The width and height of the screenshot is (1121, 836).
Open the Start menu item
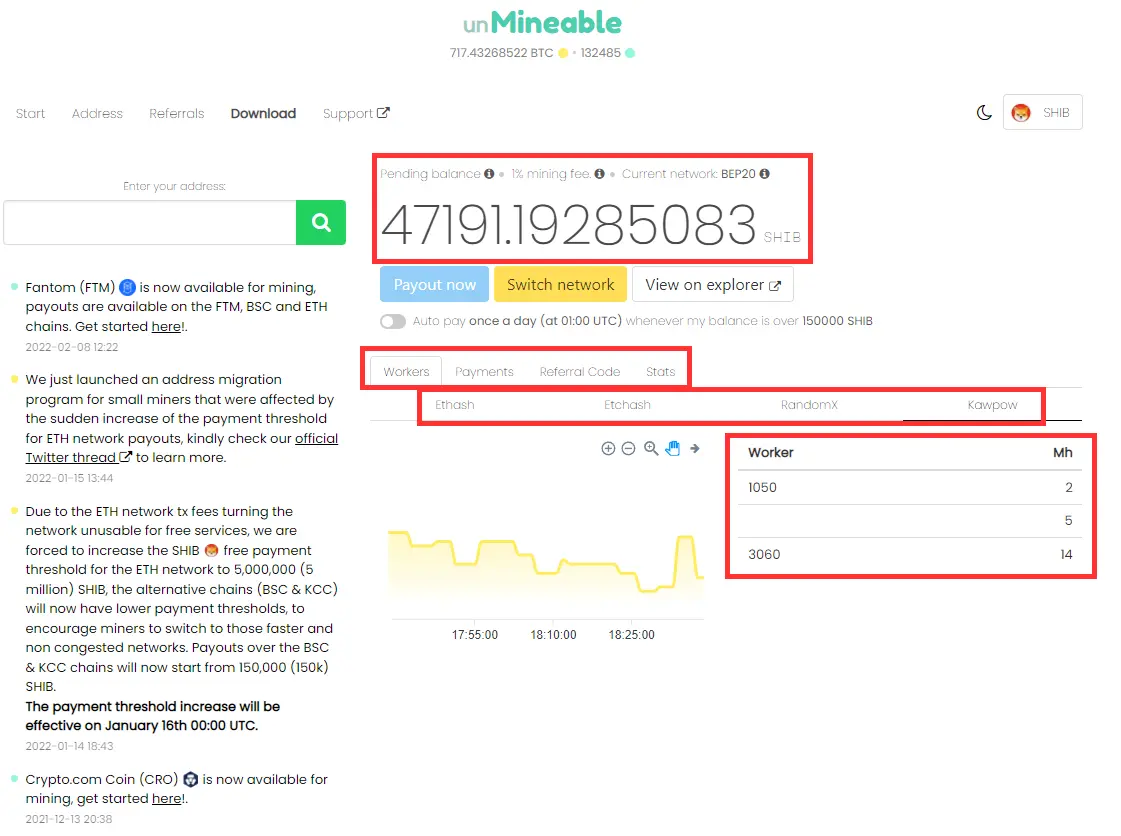coord(30,114)
